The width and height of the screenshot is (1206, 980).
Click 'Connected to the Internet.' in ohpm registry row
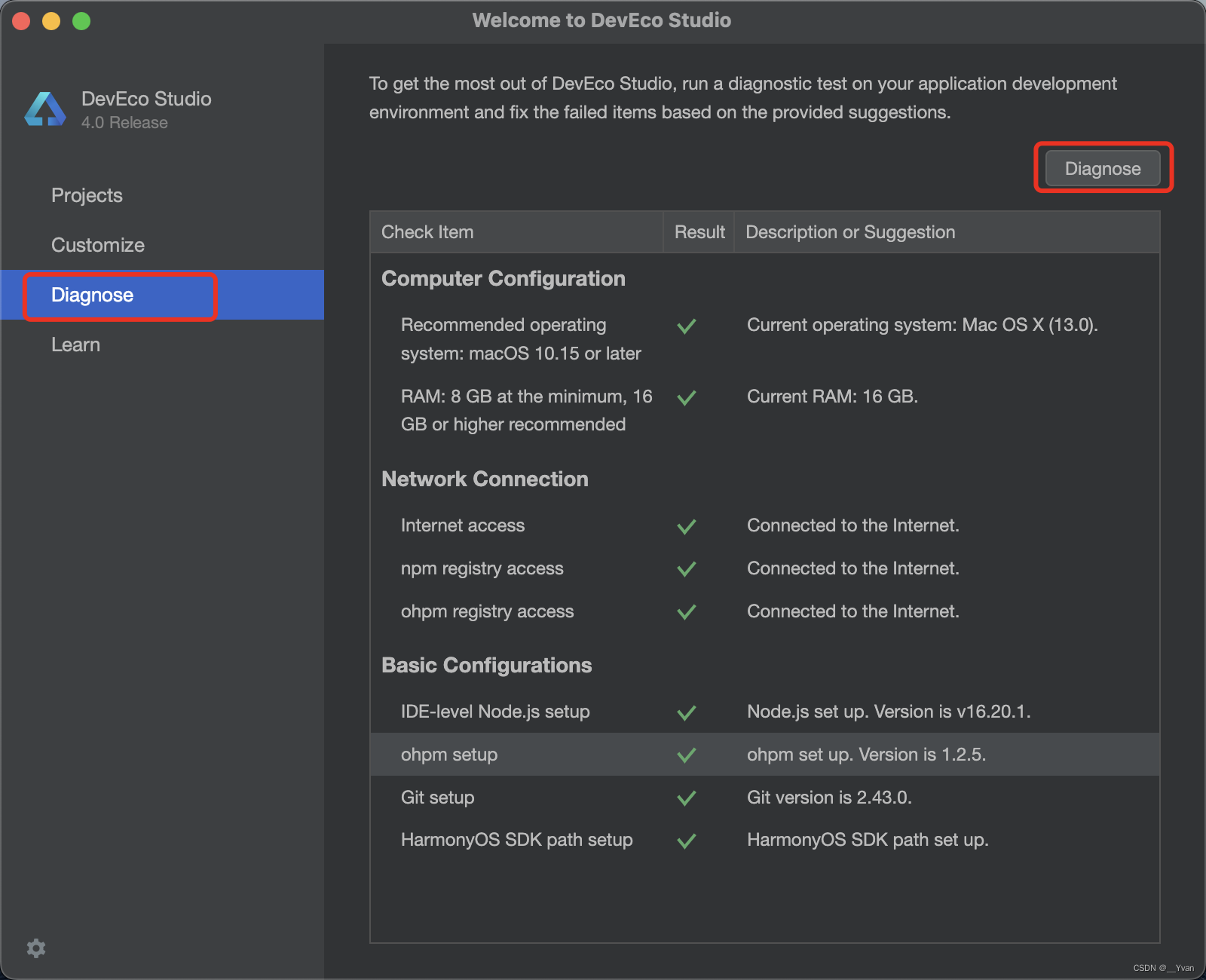click(852, 611)
